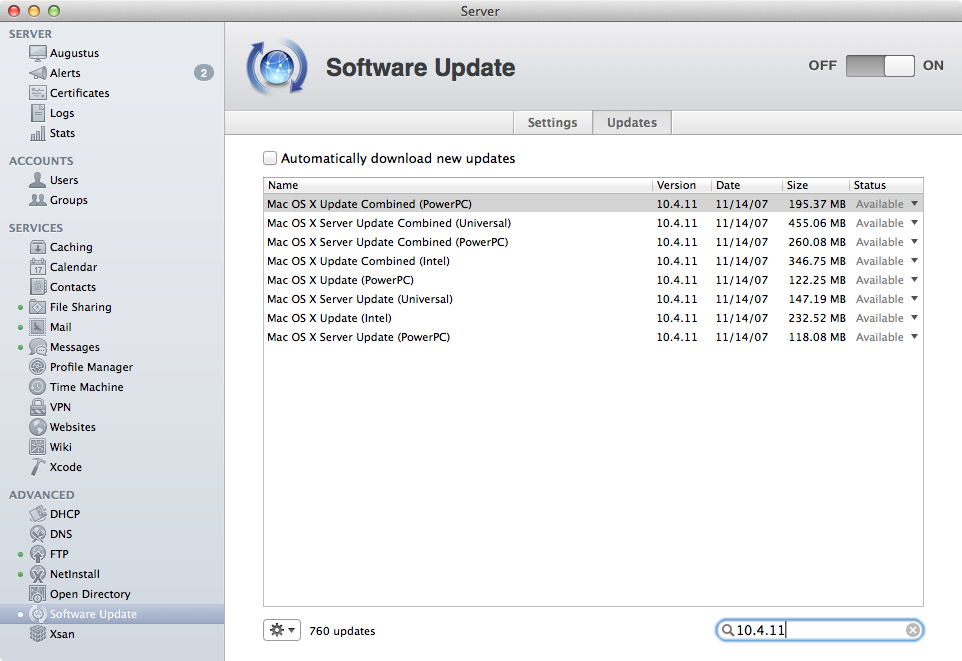Screen dimensions: 962x661
Task: Click the magnifying glass in search field
Action: click(727, 630)
